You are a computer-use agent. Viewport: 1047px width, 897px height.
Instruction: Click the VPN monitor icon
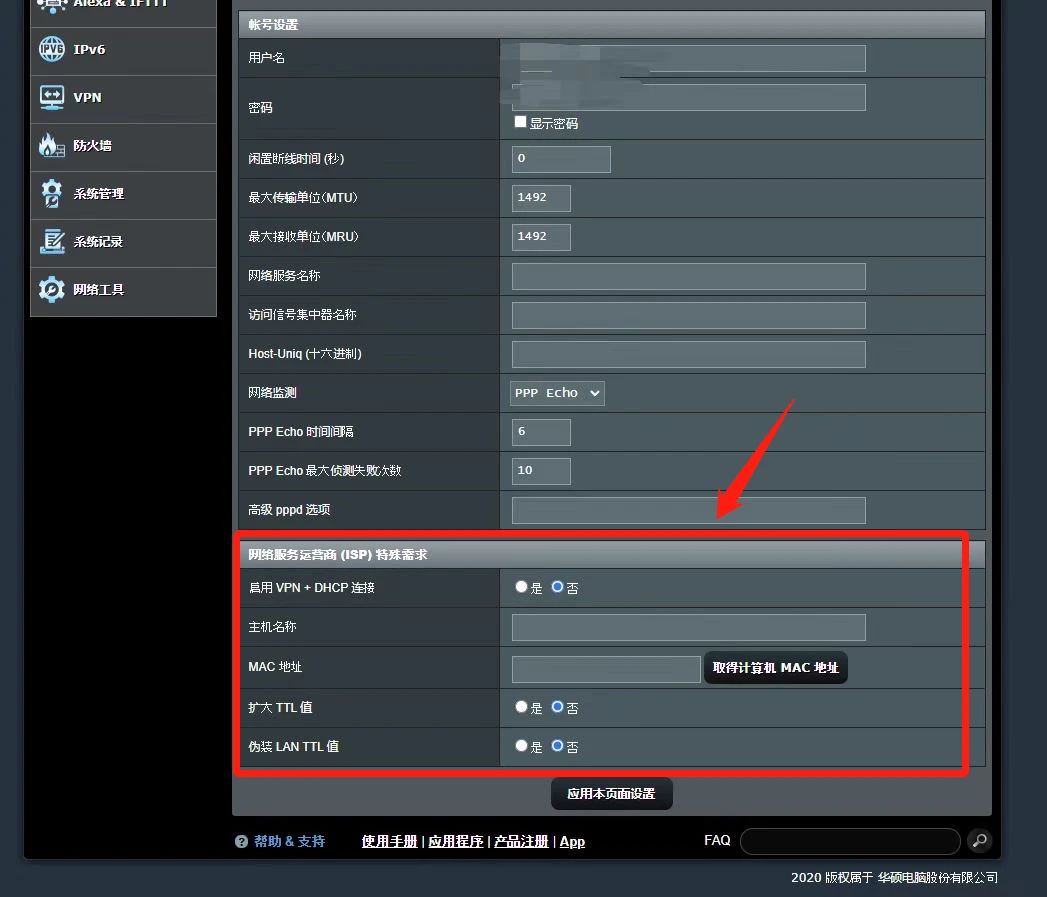[x=51, y=98]
